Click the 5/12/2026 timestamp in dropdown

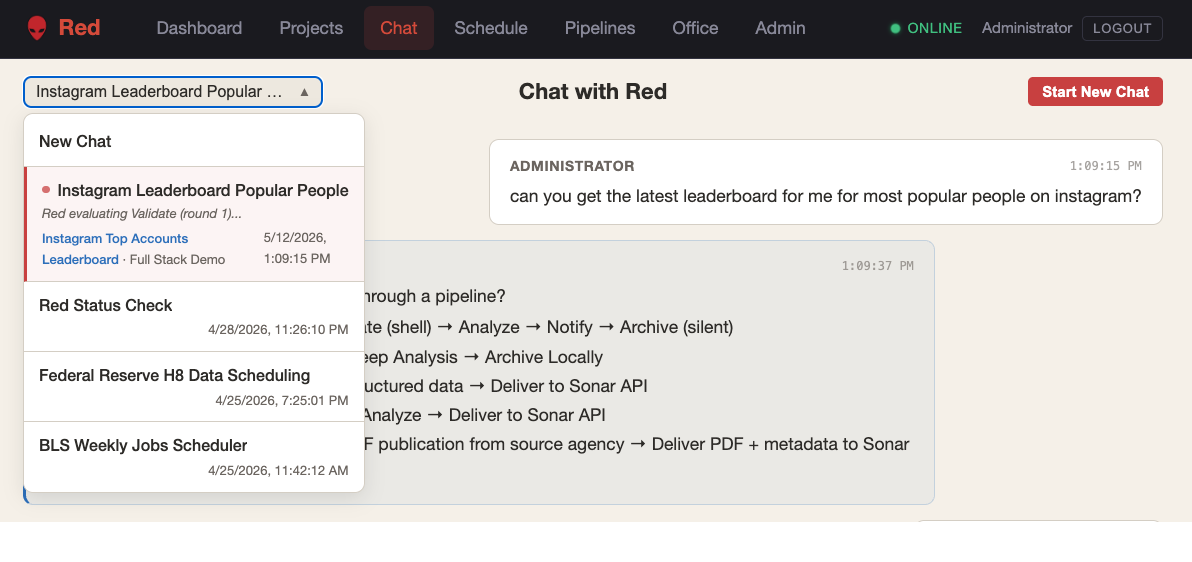[297, 248]
